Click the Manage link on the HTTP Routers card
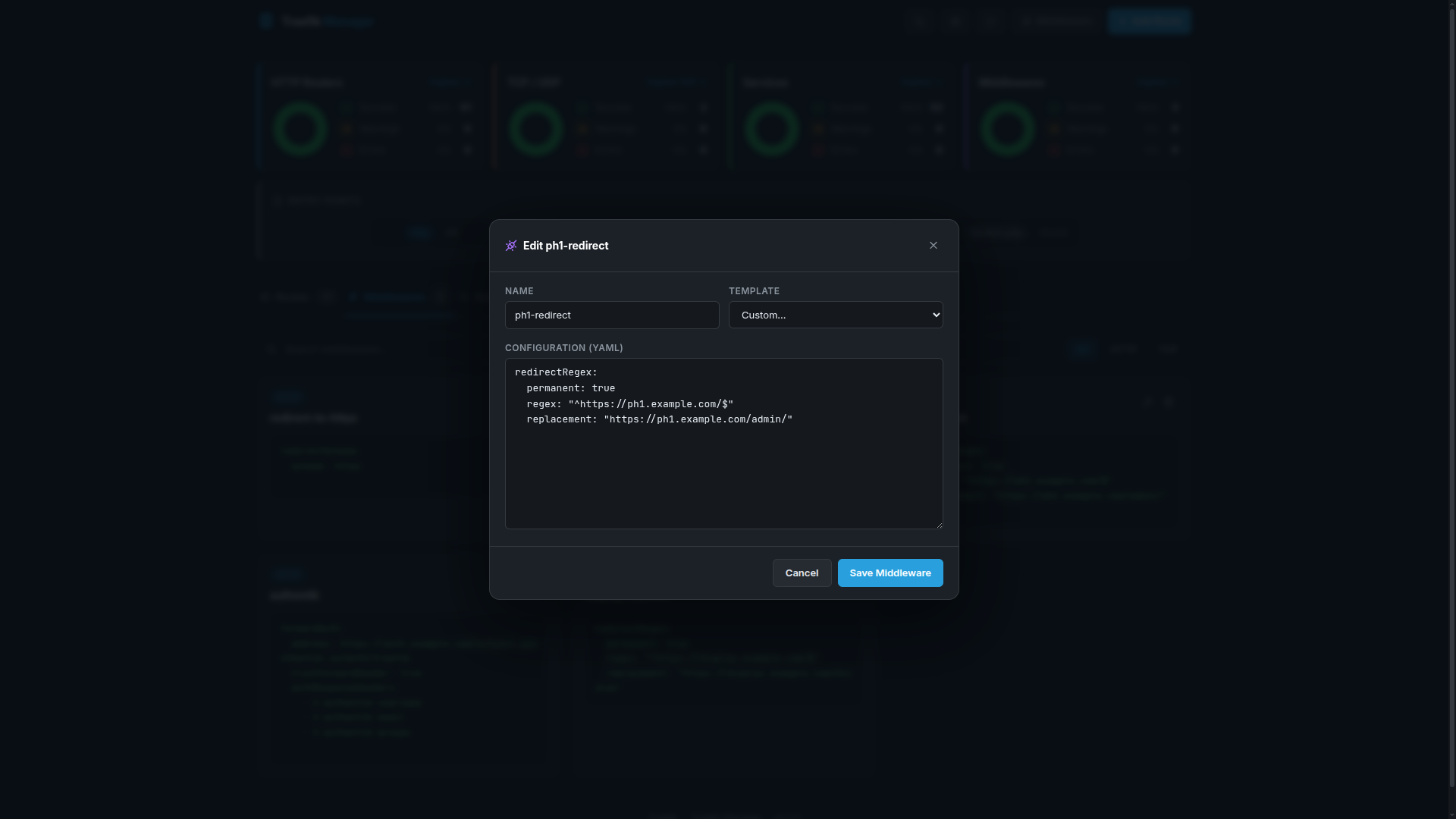The width and height of the screenshot is (1456, 819). (x=448, y=82)
